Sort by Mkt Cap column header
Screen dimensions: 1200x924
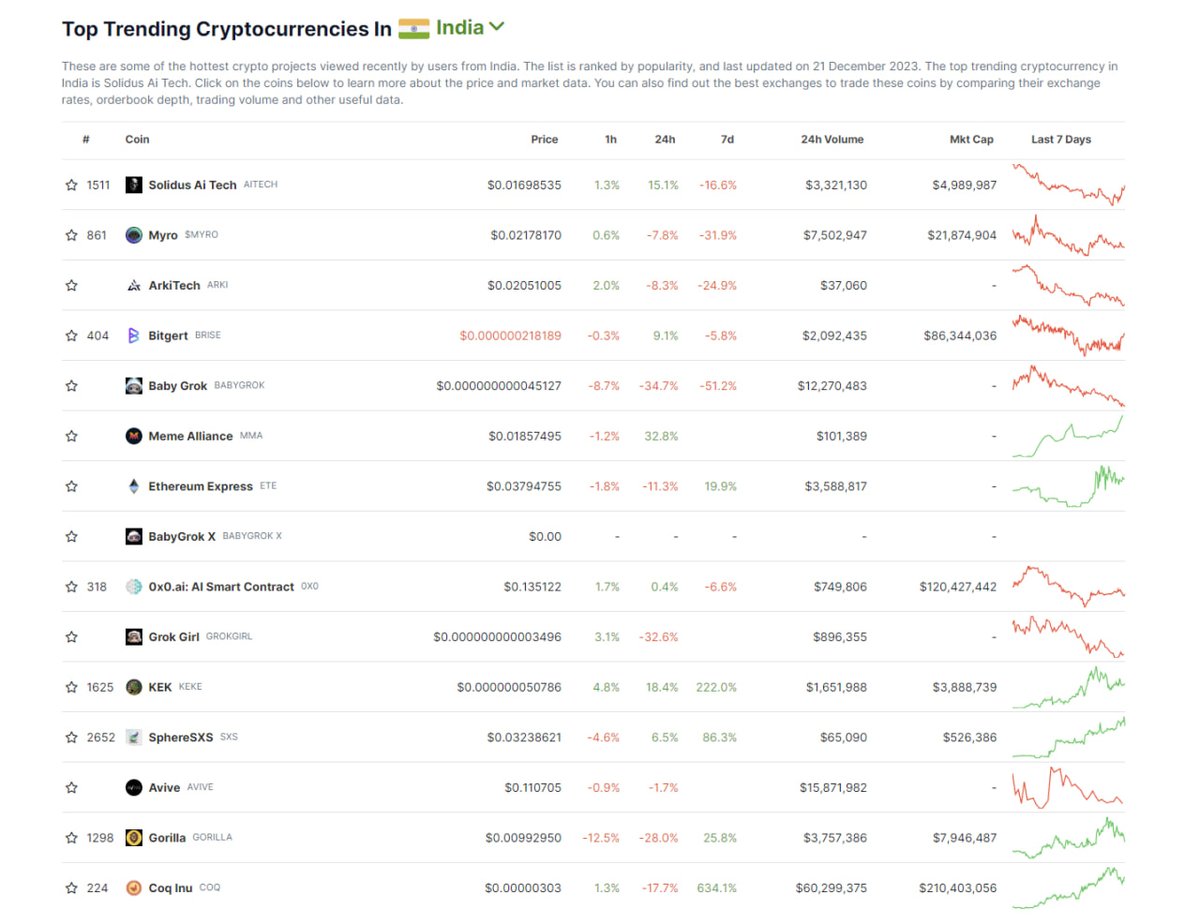coord(971,140)
